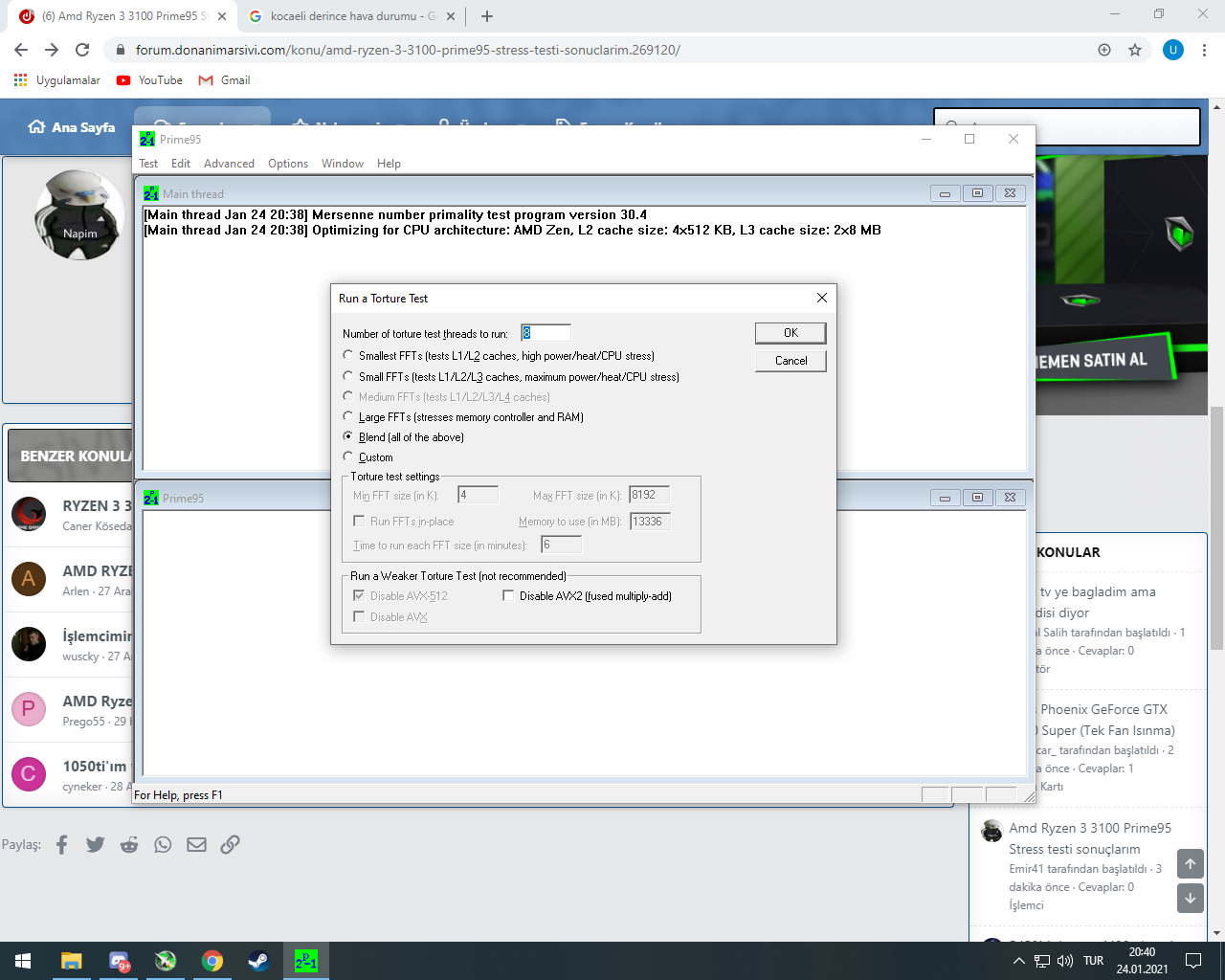The image size is (1225, 980).
Task: Click the Napim user avatar
Action: [x=80, y=216]
